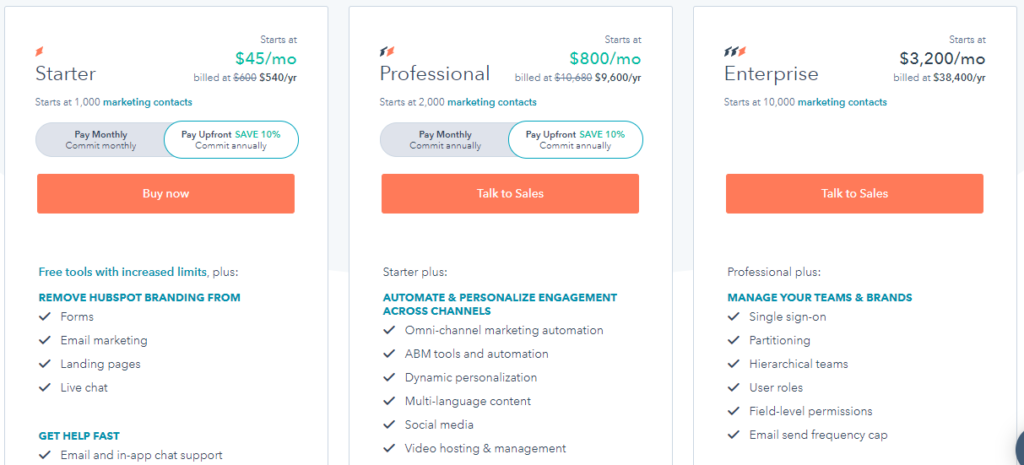This screenshot has width=1024, height=465.
Task: Switch Professional plan to Pay Monthly
Action: 445,140
